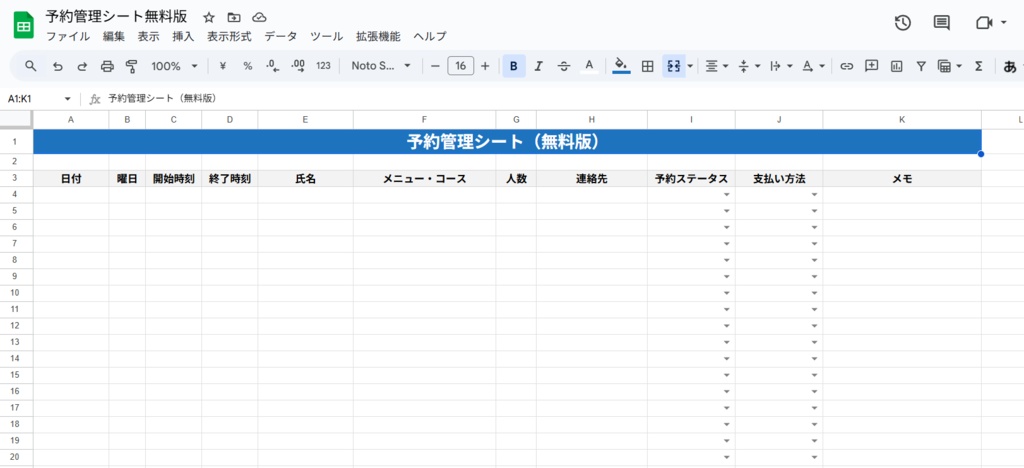The height and width of the screenshot is (468, 1024).
Task: Open the 編集 menu
Action: point(114,37)
